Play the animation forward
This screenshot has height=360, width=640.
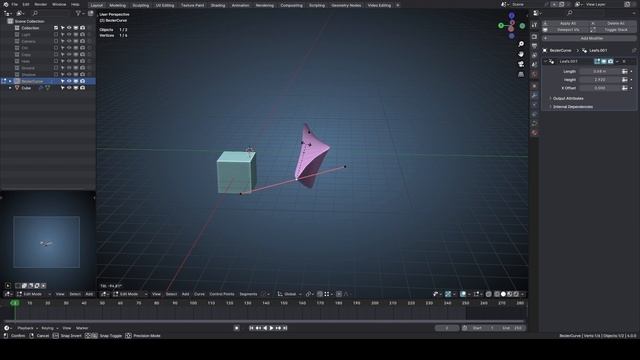[271, 328]
